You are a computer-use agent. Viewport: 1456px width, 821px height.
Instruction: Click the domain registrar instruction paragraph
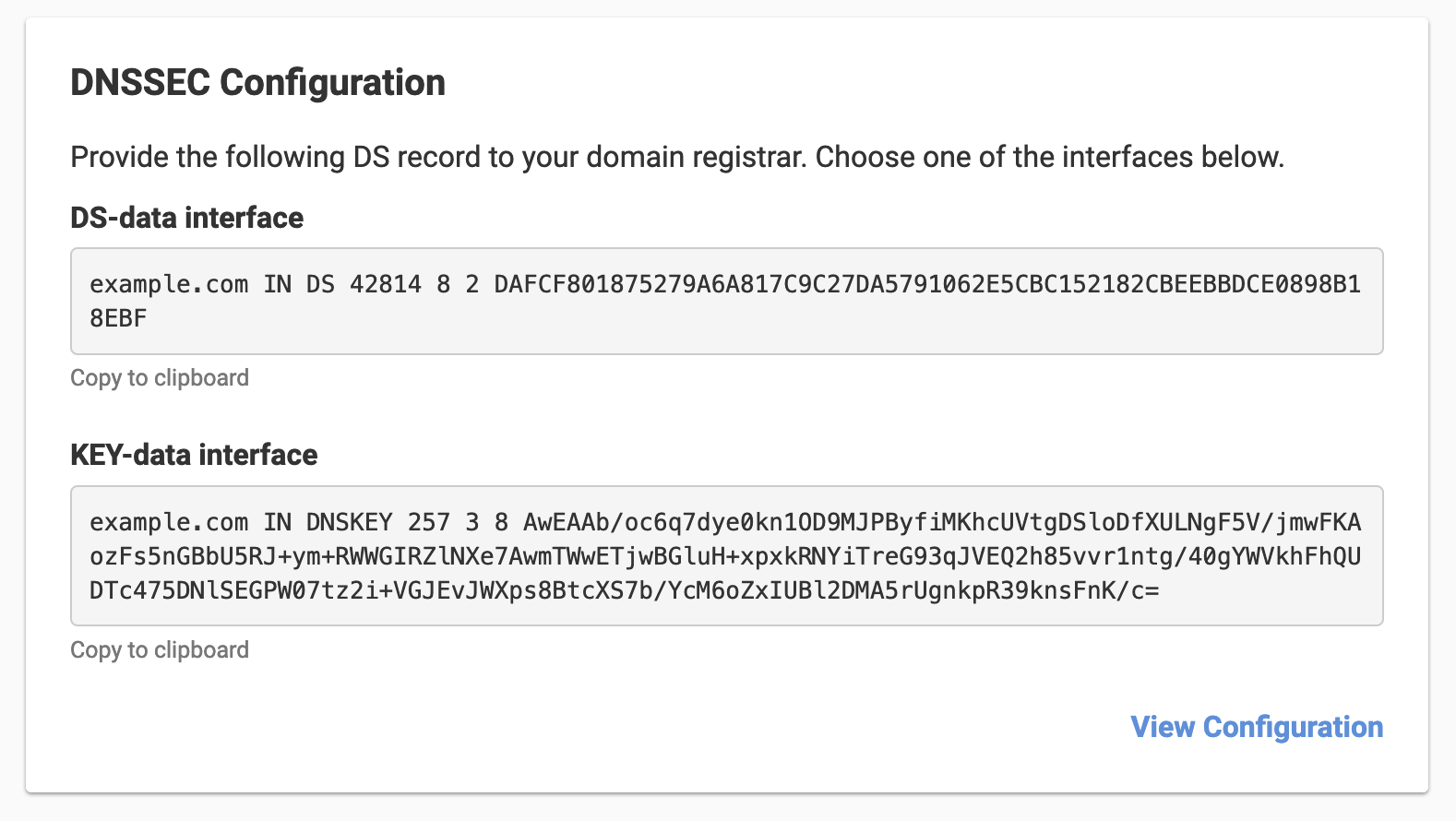(x=677, y=157)
